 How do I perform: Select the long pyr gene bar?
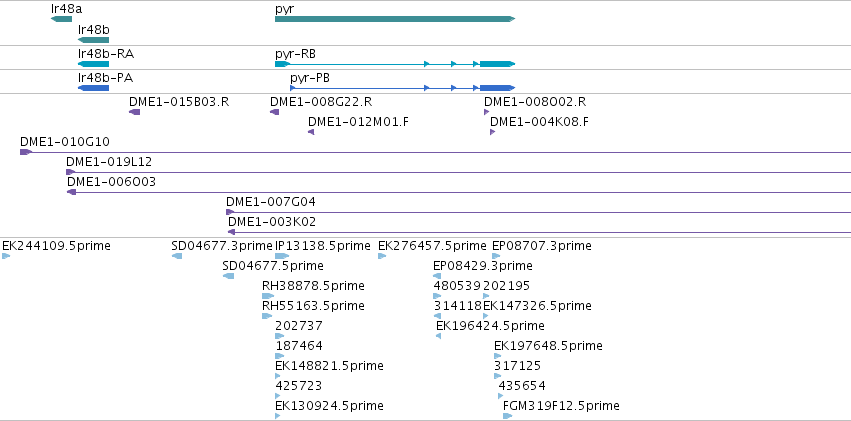tap(395, 19)
